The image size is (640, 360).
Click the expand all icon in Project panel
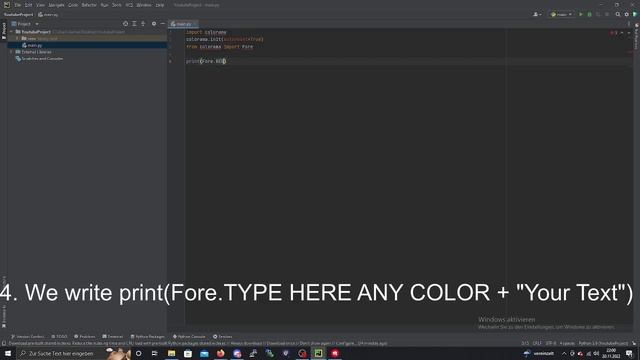click(134, 24)
